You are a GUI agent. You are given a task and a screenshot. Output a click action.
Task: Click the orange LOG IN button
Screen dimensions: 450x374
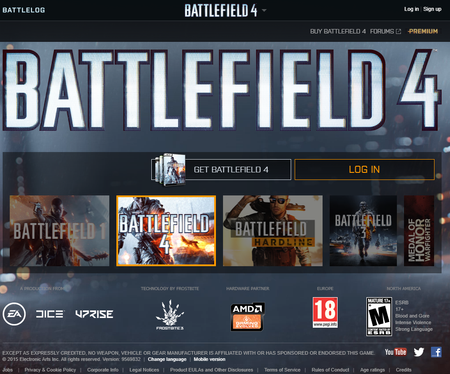[x=364, y=169]
